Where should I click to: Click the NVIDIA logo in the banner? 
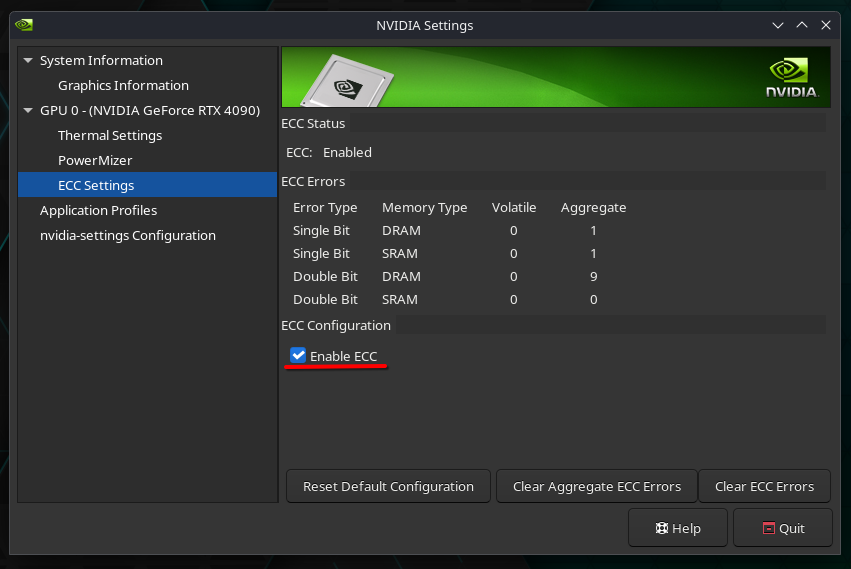point(791,78)
